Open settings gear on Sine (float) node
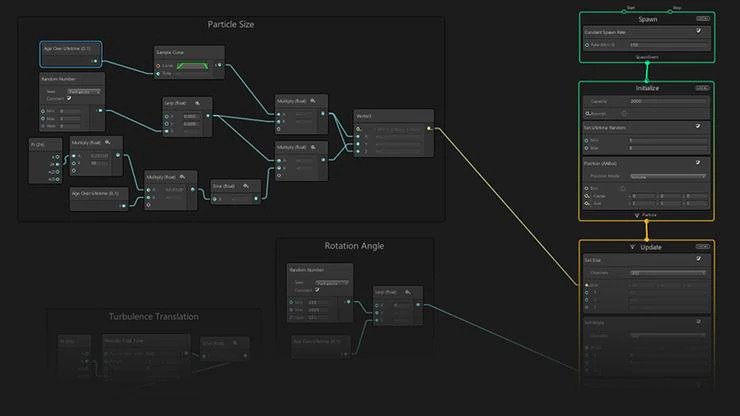The image size is (740, 416). click(x=245, y=186)
